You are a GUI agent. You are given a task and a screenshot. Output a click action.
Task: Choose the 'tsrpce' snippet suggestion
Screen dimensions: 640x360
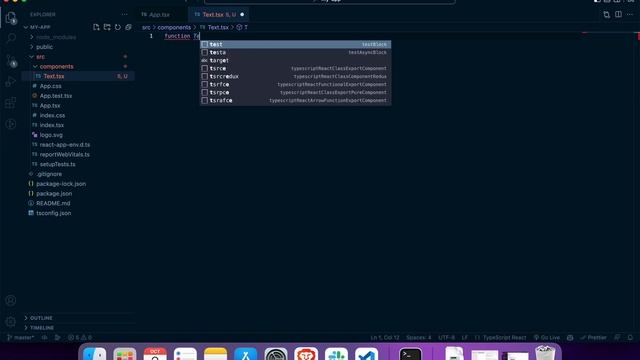click(x=296, y=92)
